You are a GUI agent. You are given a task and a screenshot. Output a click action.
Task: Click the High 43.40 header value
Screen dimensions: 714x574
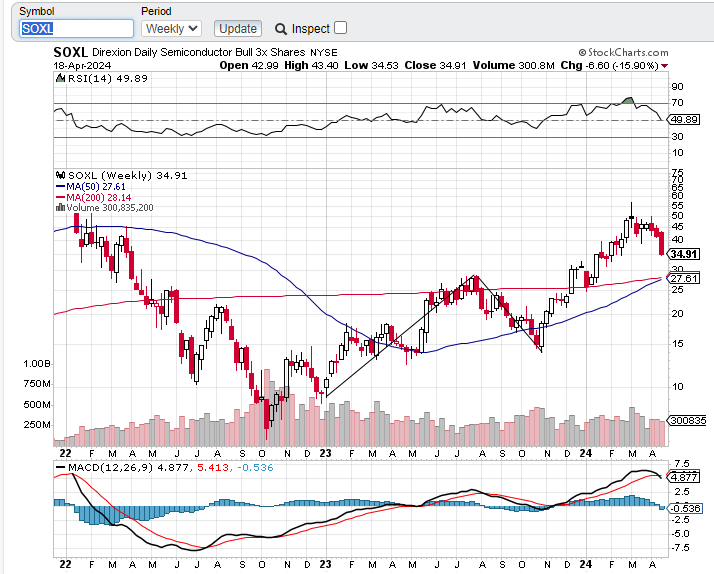[311, 66]
